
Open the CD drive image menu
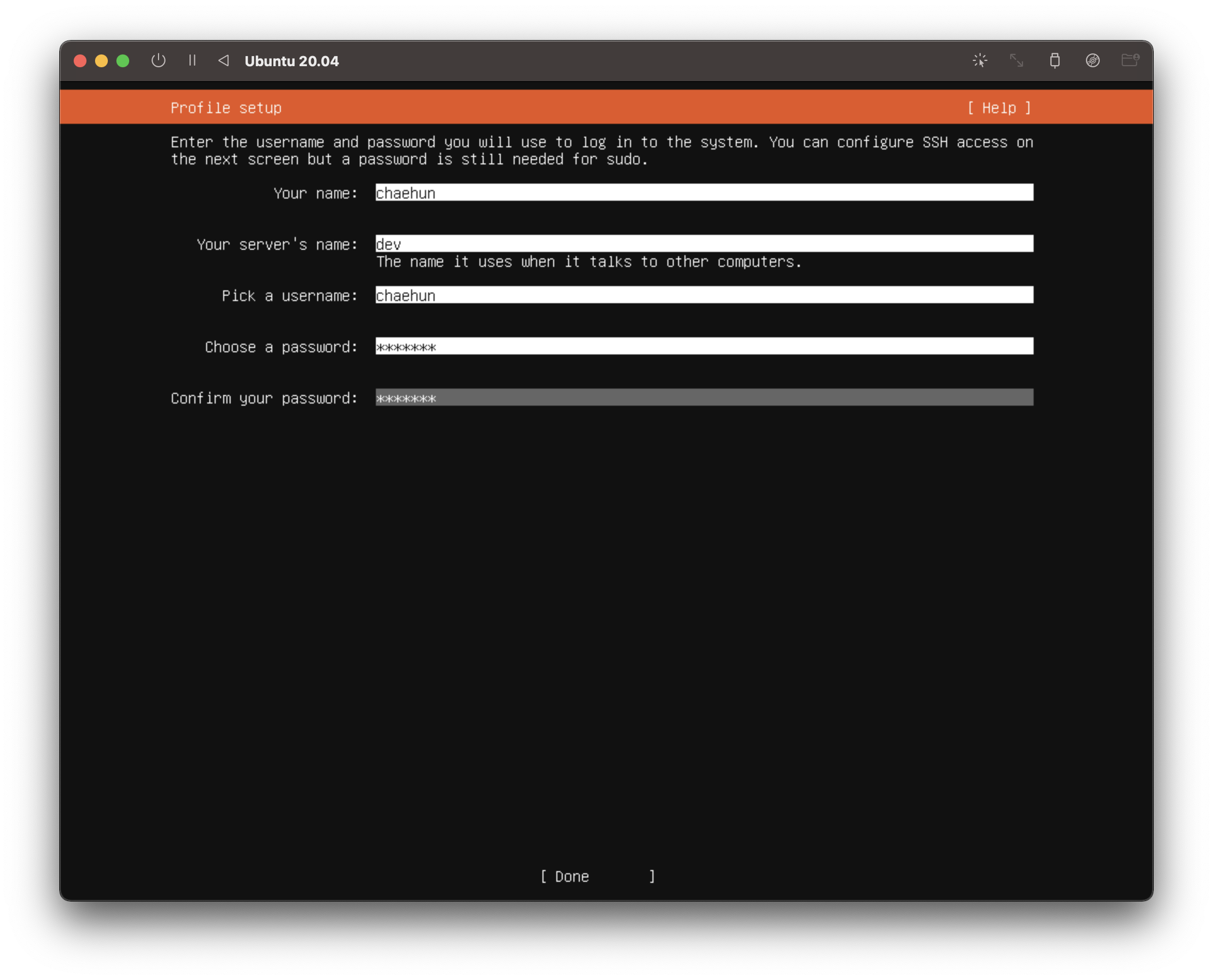pyautogui.click(x=1092, y=60)
